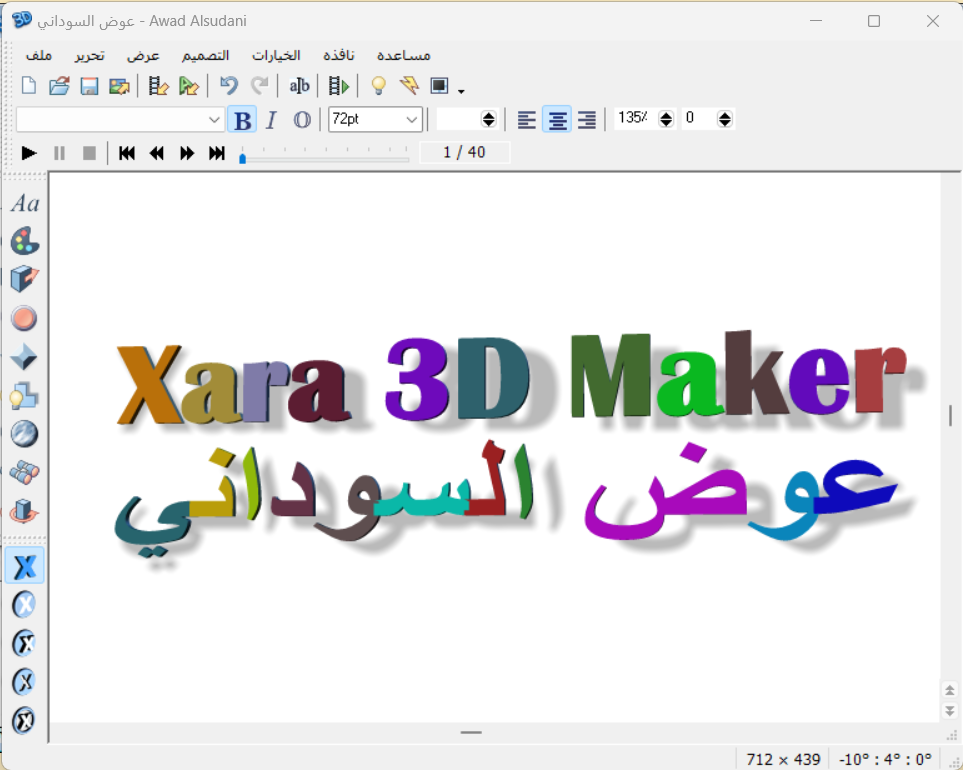The width and height of the screenshot is (963, 770).
Task: Click the animation frame slider handle
Action: pyautogui.click(x=242, y=157)
